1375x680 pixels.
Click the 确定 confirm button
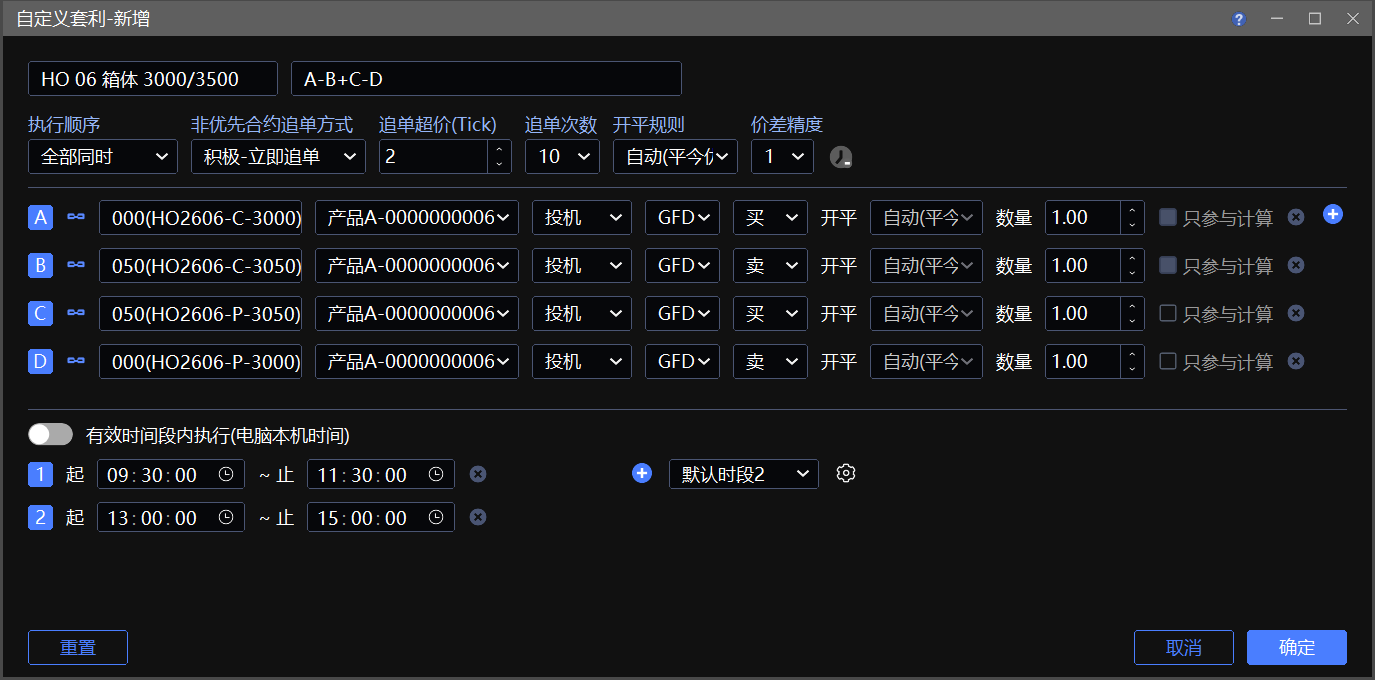point(1297,647)
